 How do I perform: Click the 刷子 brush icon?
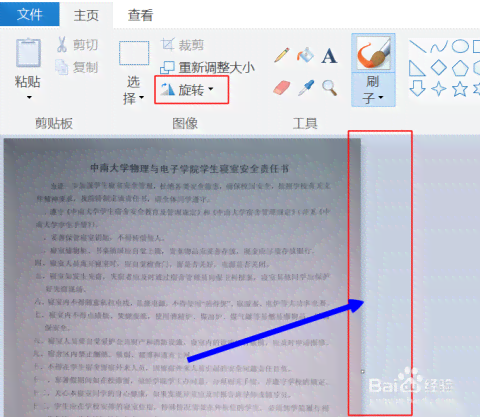click(373, 53)
